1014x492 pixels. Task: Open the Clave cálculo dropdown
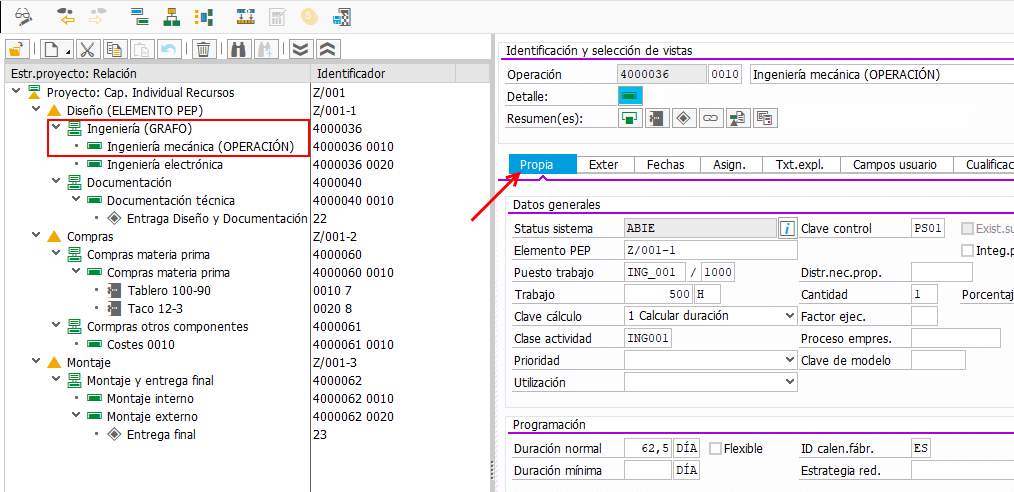(x=789, y=316)
